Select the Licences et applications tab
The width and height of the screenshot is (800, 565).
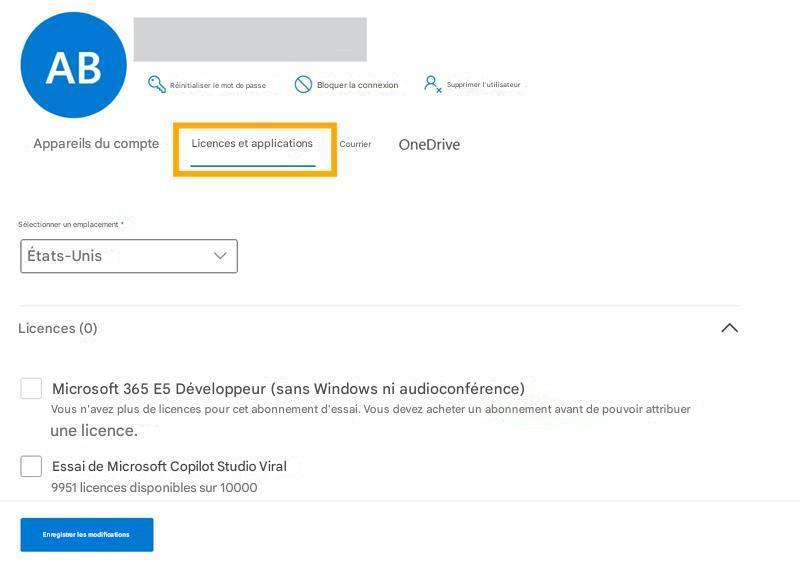253,144
